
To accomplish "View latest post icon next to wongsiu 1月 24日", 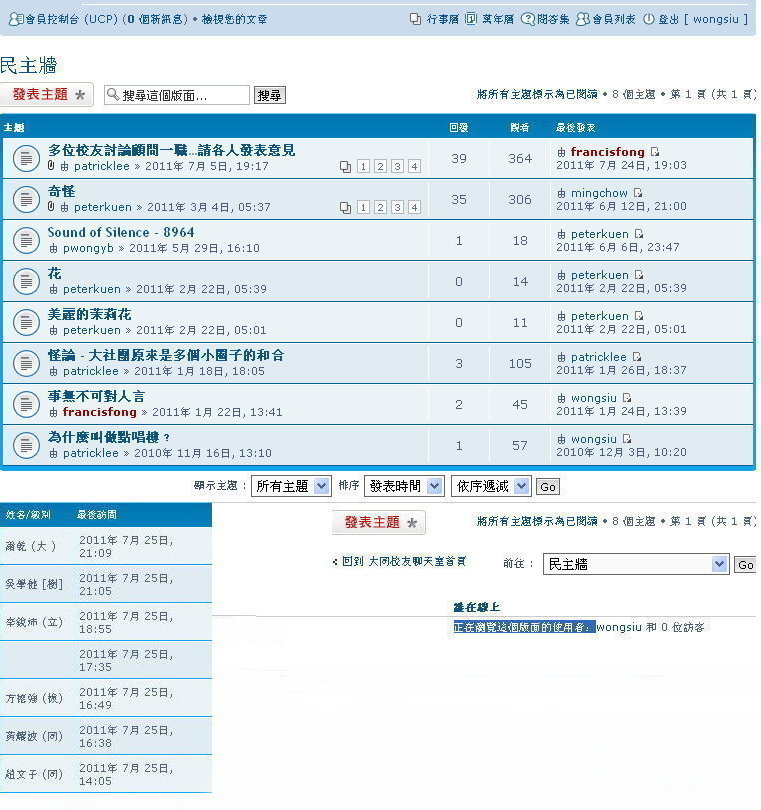I will 627,398.
